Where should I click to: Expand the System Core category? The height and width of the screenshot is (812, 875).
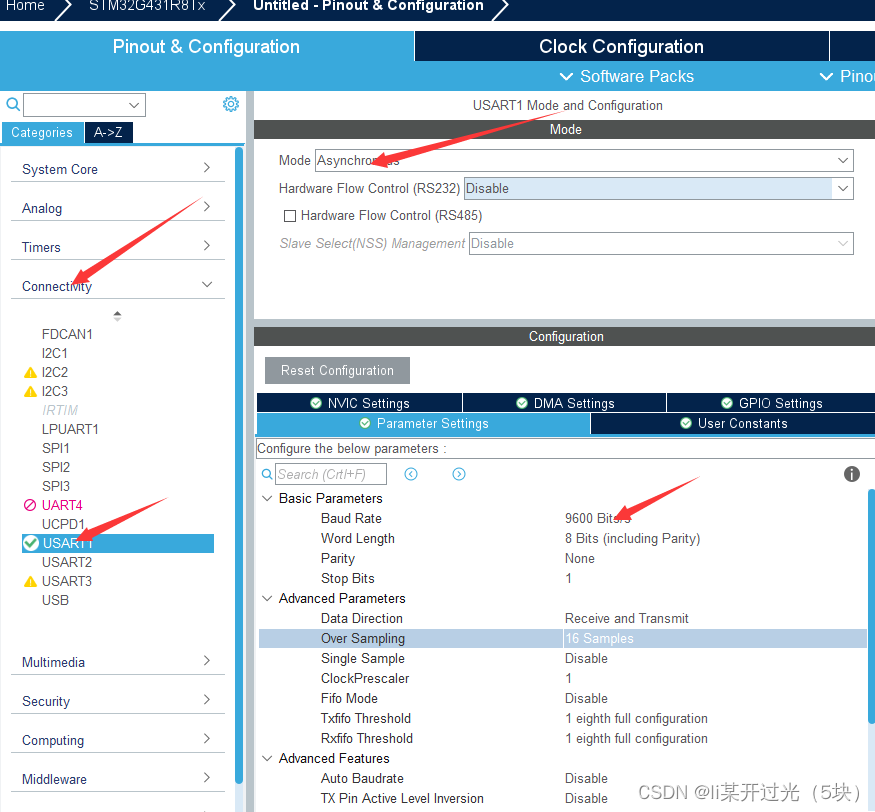click(117, 169)
